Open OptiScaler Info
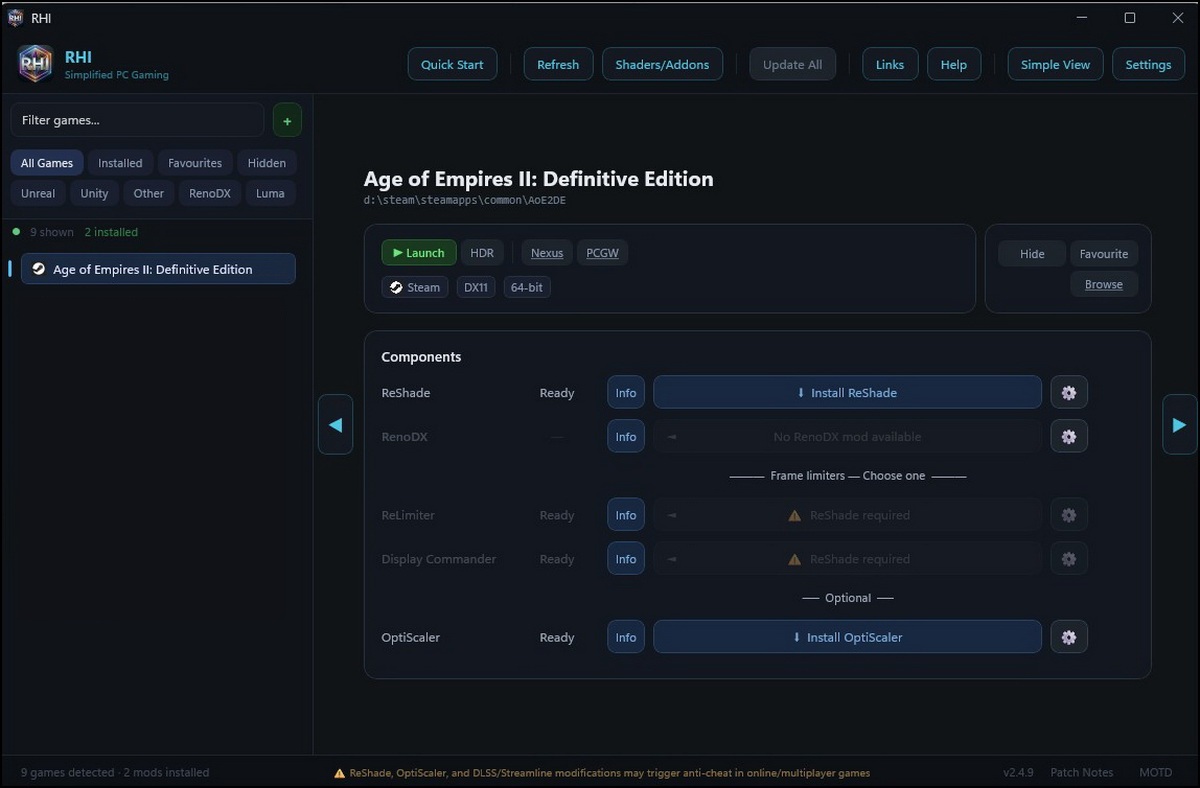Screen dimensions: 1200x788 coord(626,637)
